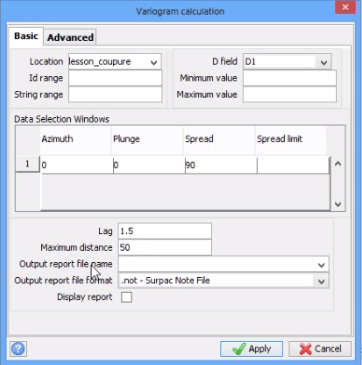
Task: Enable the Display report checkbox
Action: [127, 297]
